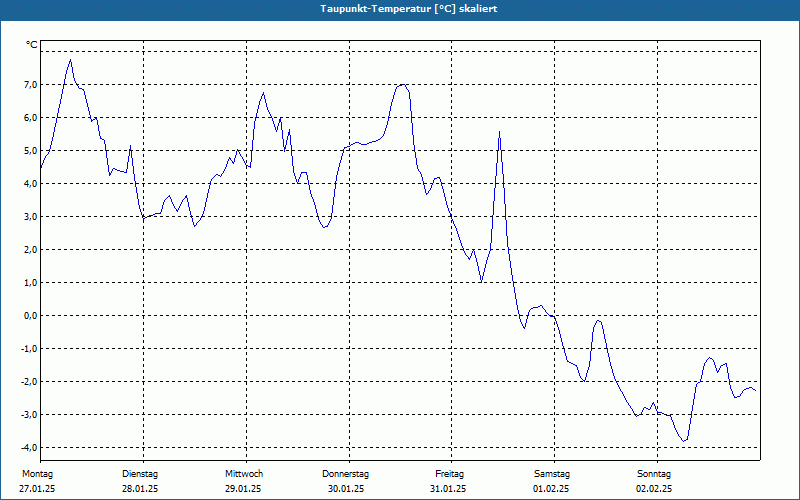This screenshot has width=800, height=500.
Task: Click the date 29.01.25
Action: (243, 489)
